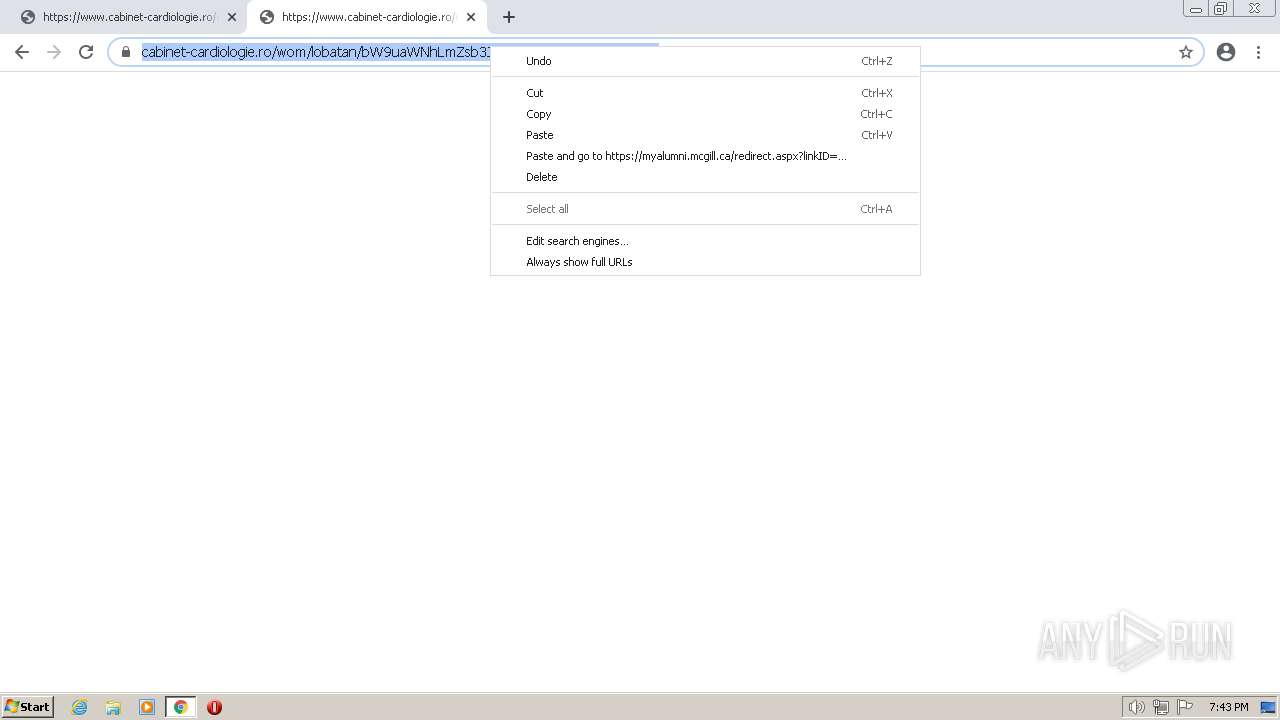Select Paste in the context menu
This screenshot has height=720, width=1280.
[705, 135]
